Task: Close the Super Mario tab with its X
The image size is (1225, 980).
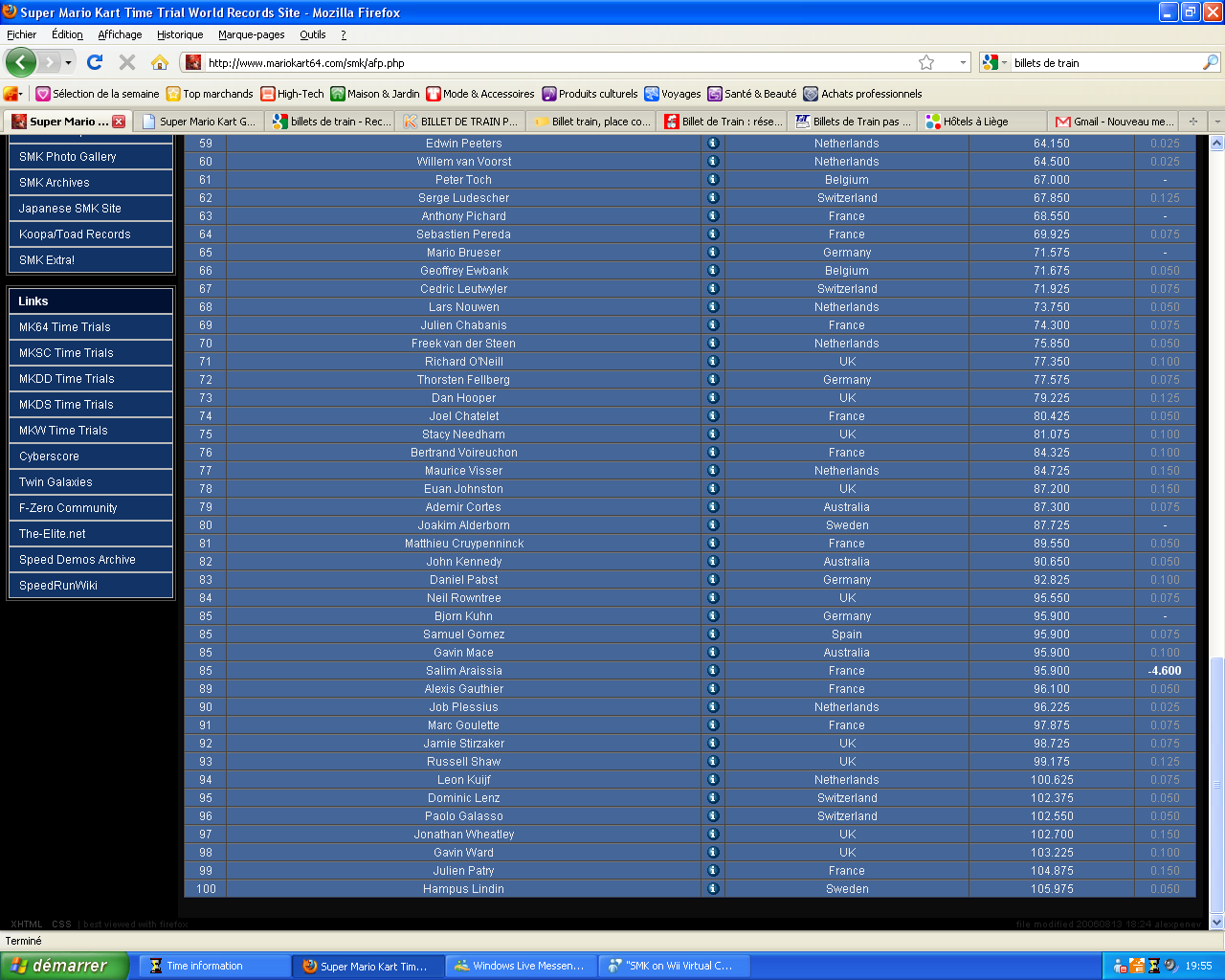Action: [119, 122]
